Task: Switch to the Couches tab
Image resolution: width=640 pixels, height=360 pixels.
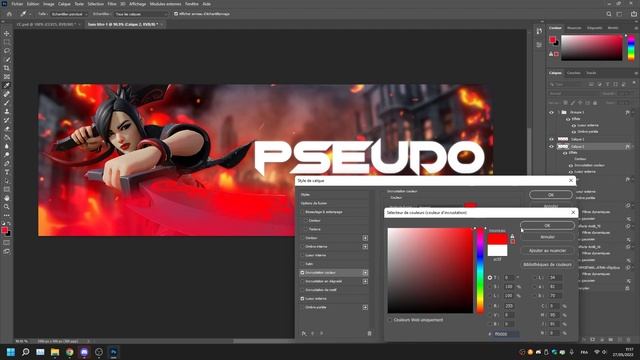Action: pyautogui.click(x=573, y=73)
